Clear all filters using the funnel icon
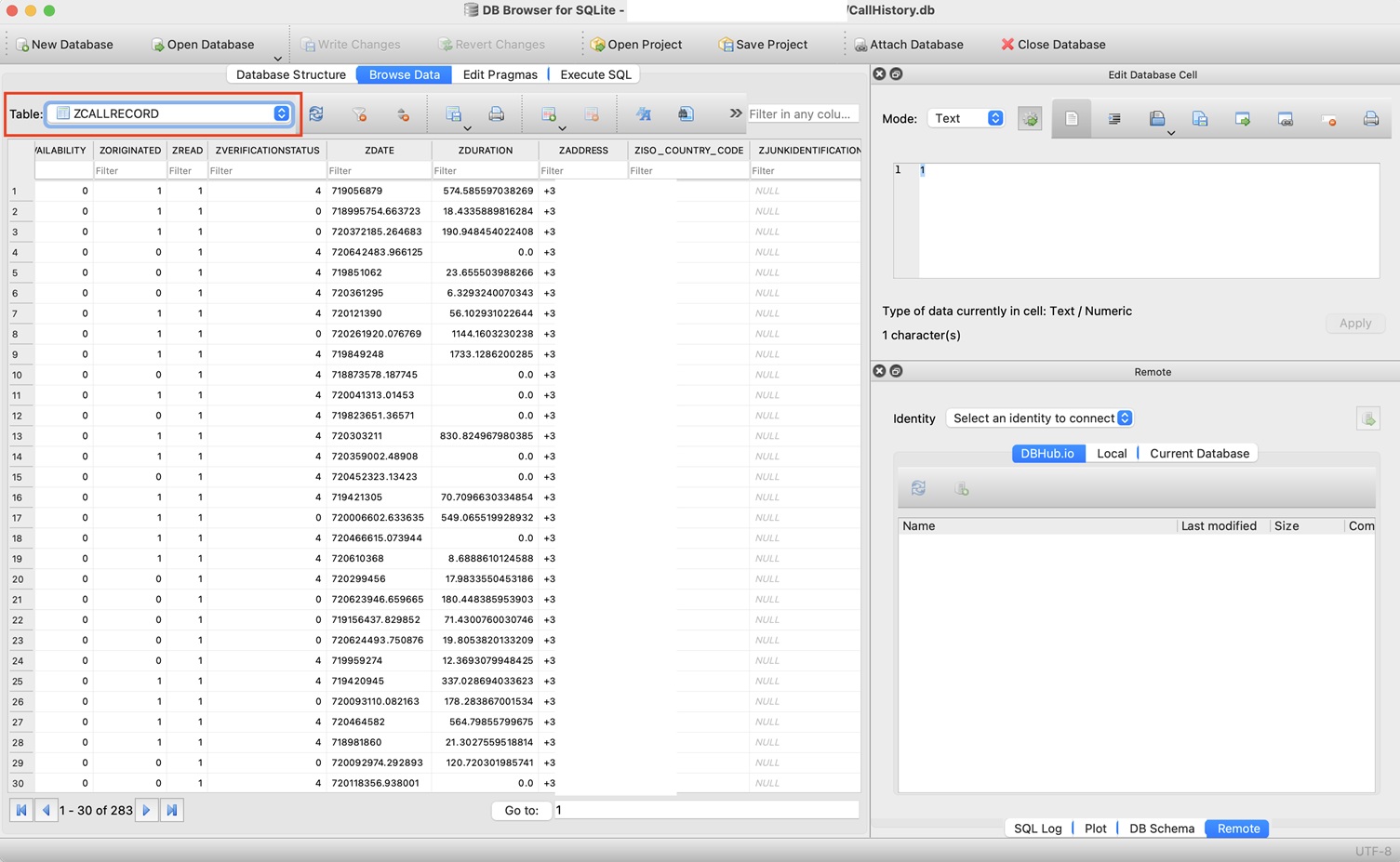 click(359, 113)
